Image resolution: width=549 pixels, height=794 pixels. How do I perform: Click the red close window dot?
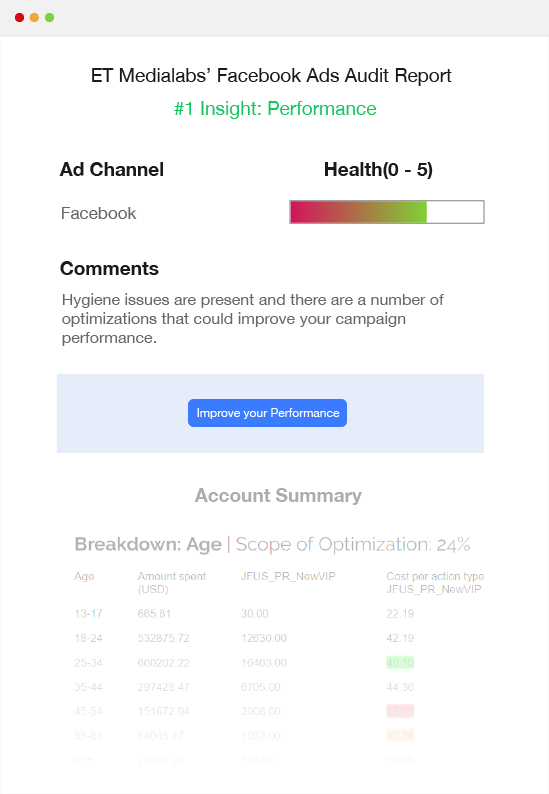19,18
